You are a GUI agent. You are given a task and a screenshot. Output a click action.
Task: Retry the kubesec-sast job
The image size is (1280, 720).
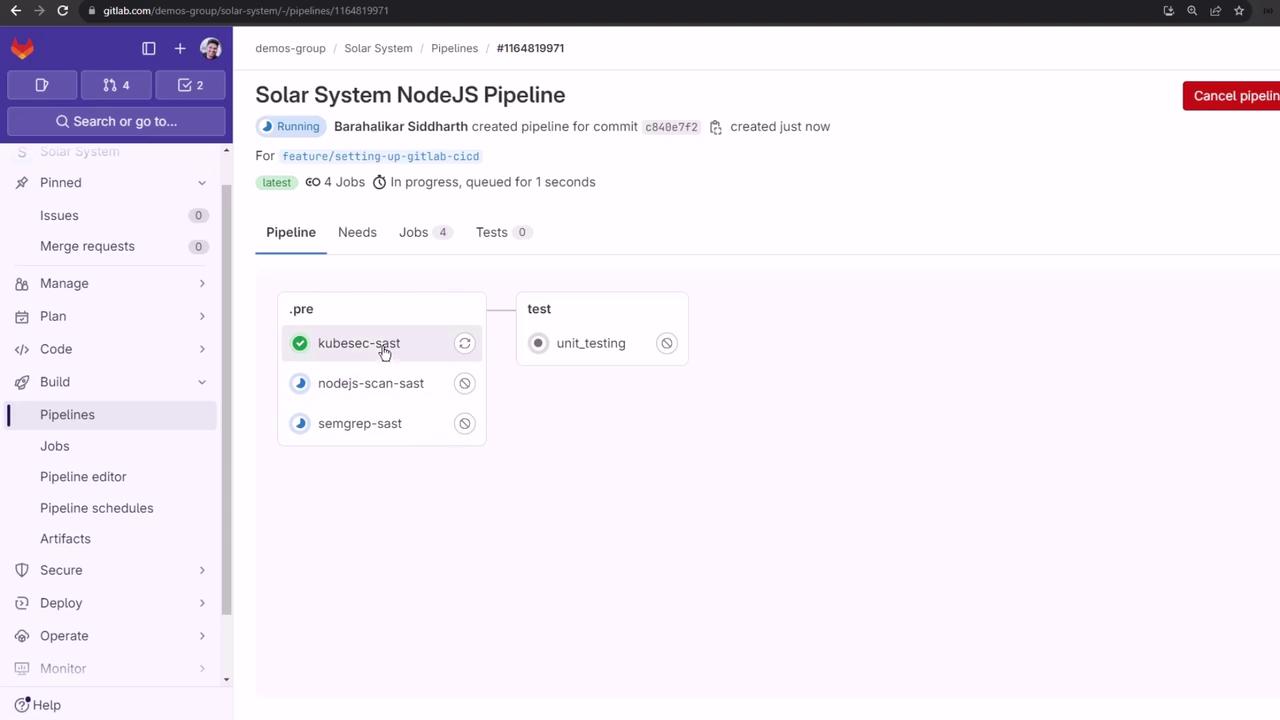[465, 343]
